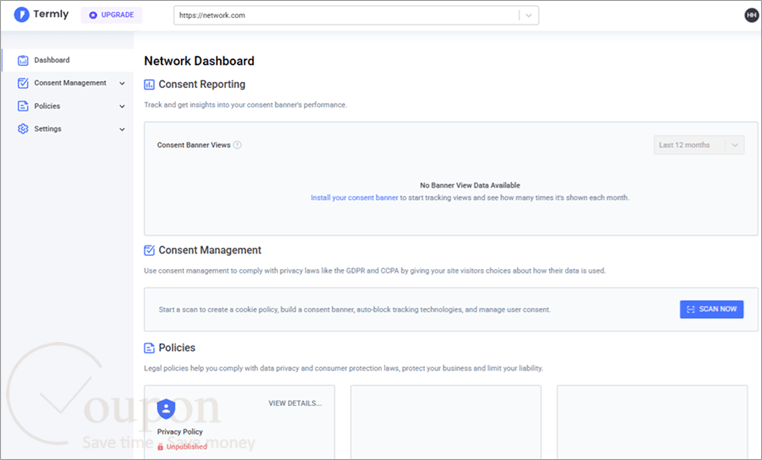Expand the Consent Management sidebar chevron
762x460 pixels.
(x=122, y=83)
